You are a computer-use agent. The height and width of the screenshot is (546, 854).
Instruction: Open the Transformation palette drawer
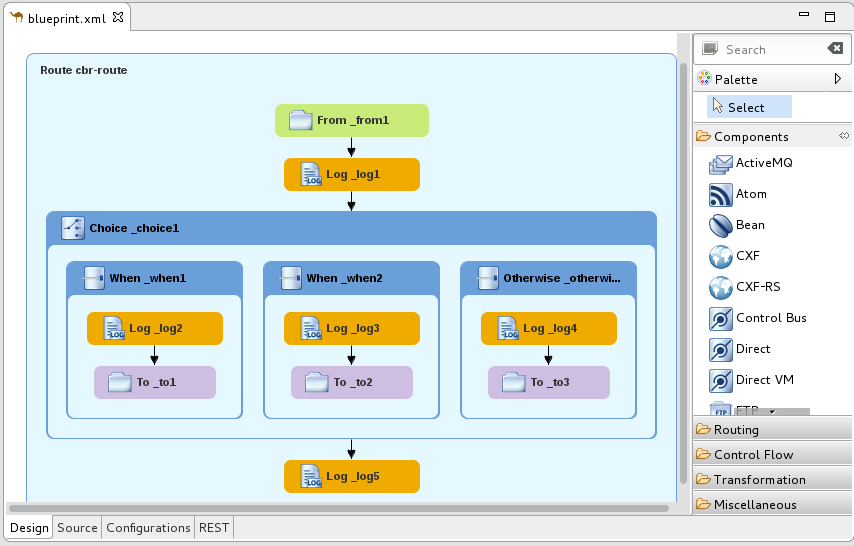click(759, 480)
